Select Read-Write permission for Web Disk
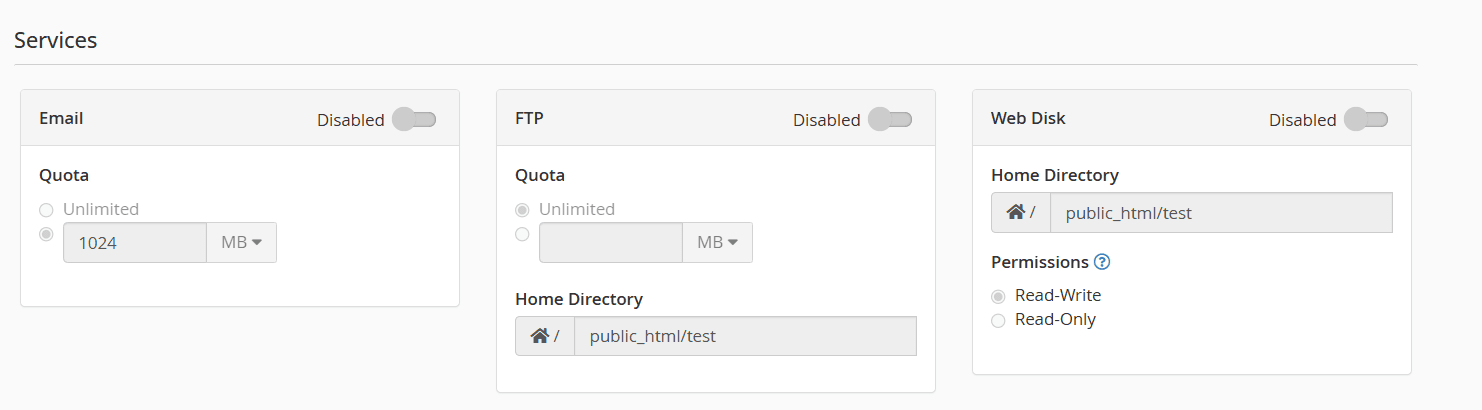This screenshot has width=1482, height=410. click(x=998, y=296)
